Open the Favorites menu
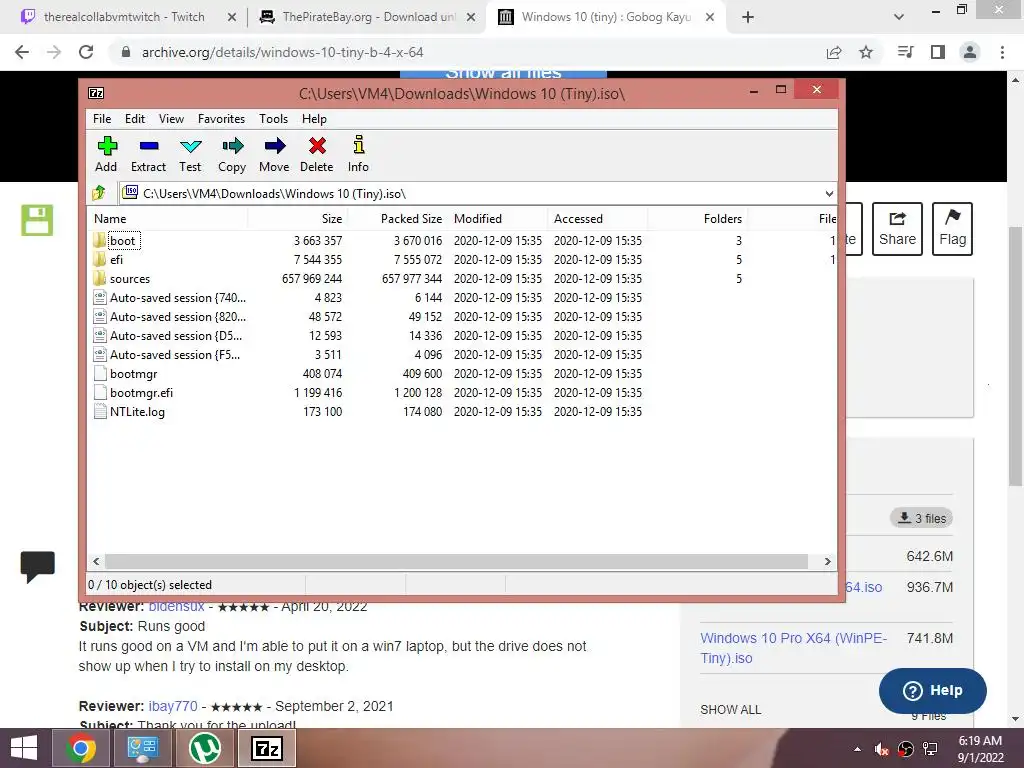The height and width of the screenshot is (768, 1024). coord(221,119)
